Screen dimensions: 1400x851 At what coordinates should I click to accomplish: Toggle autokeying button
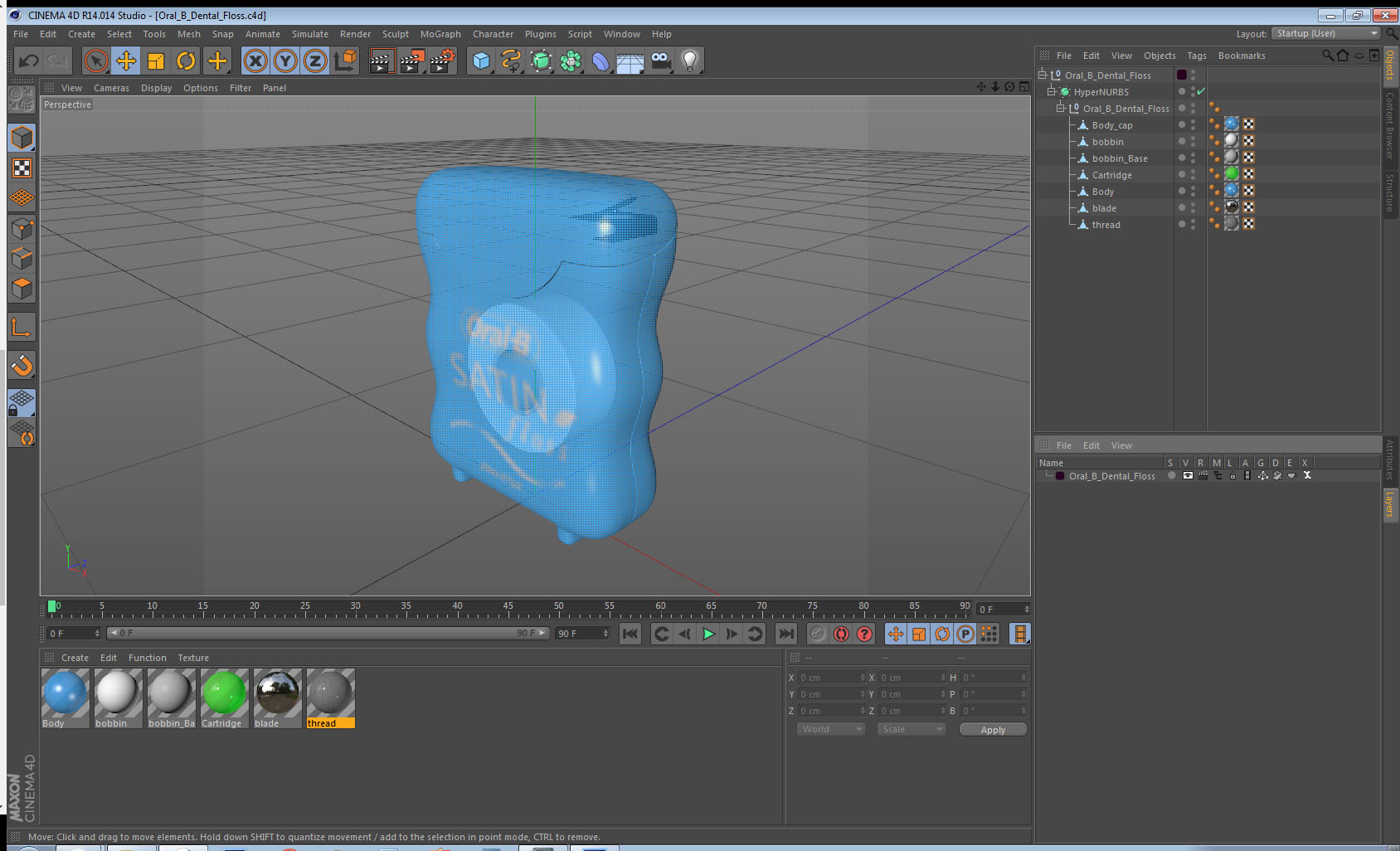point(841,634)
